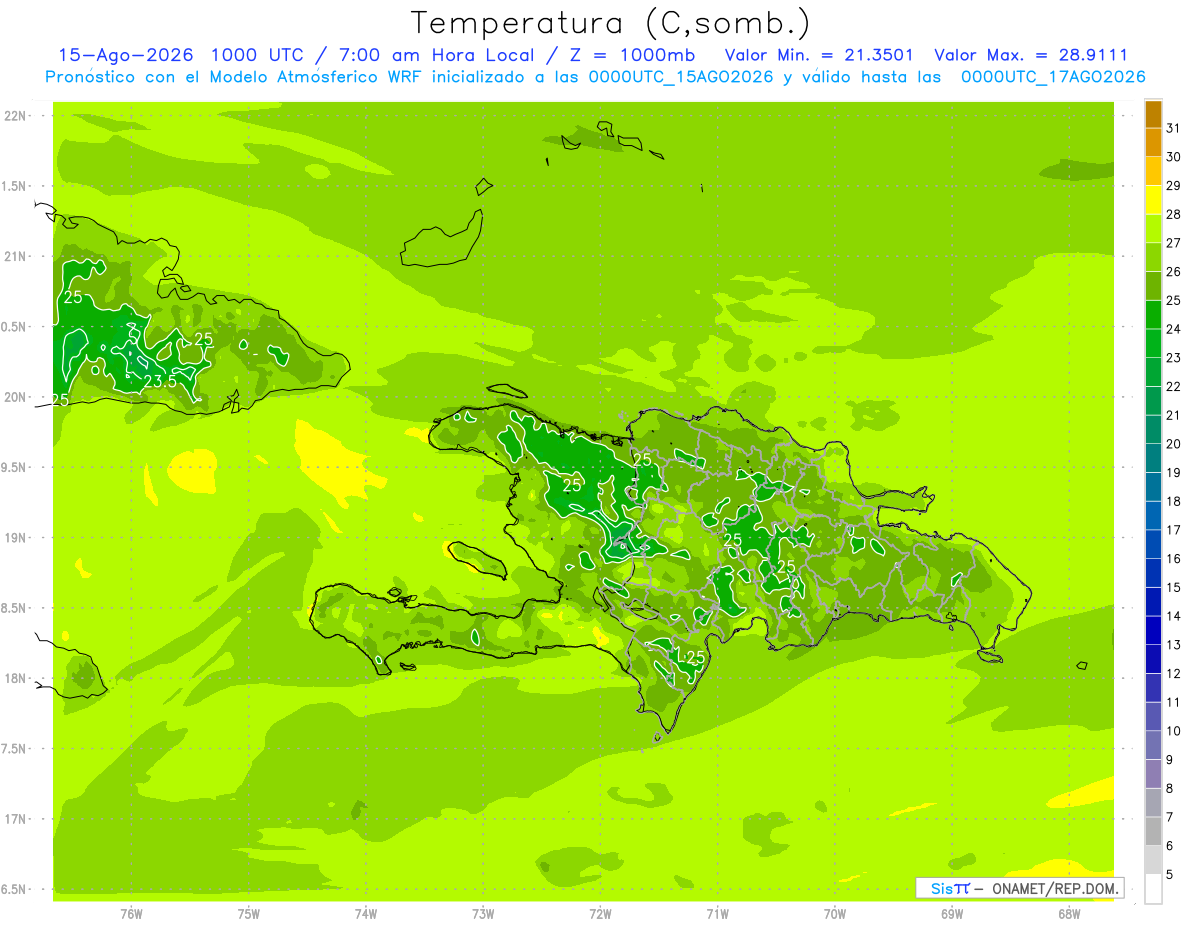
Task: Click the color scale segment between 30 and 31
Action: 1153,142
